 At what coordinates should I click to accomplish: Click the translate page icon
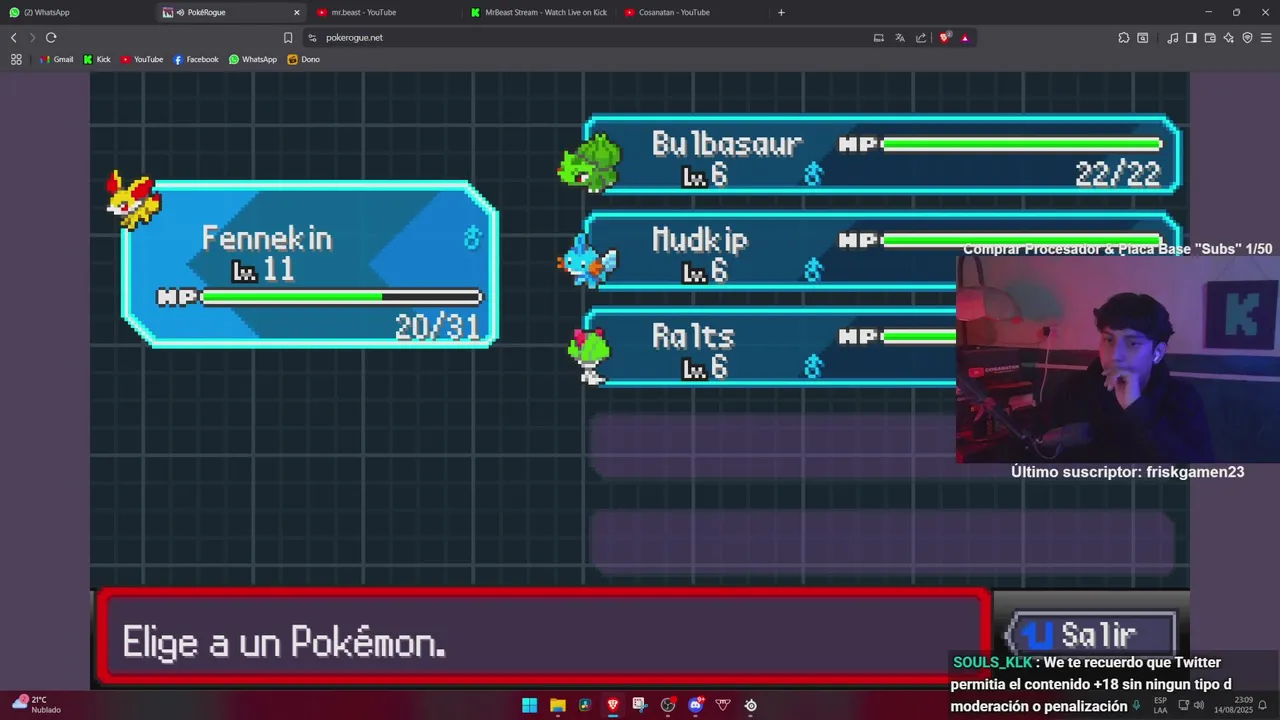tap(900, 37)
